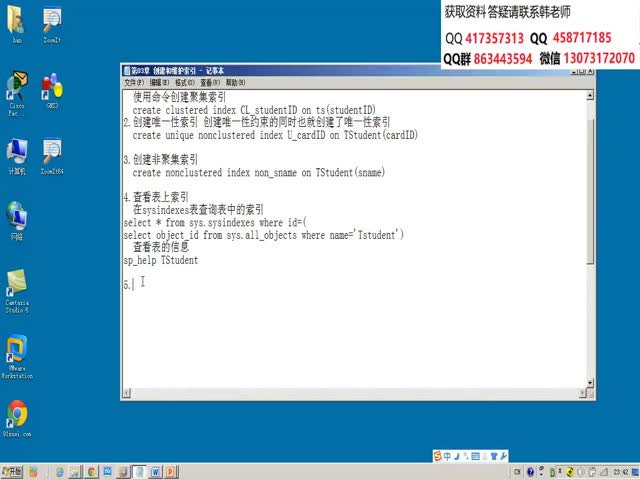Click Notepad vertical scrollbar down arrow
The image size is (640, 480).
click(590, 383)
